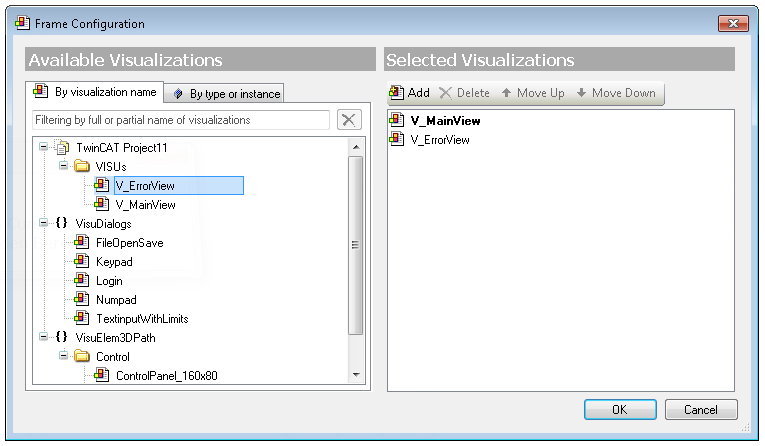Click the VisuElem3DPath label

115,338
